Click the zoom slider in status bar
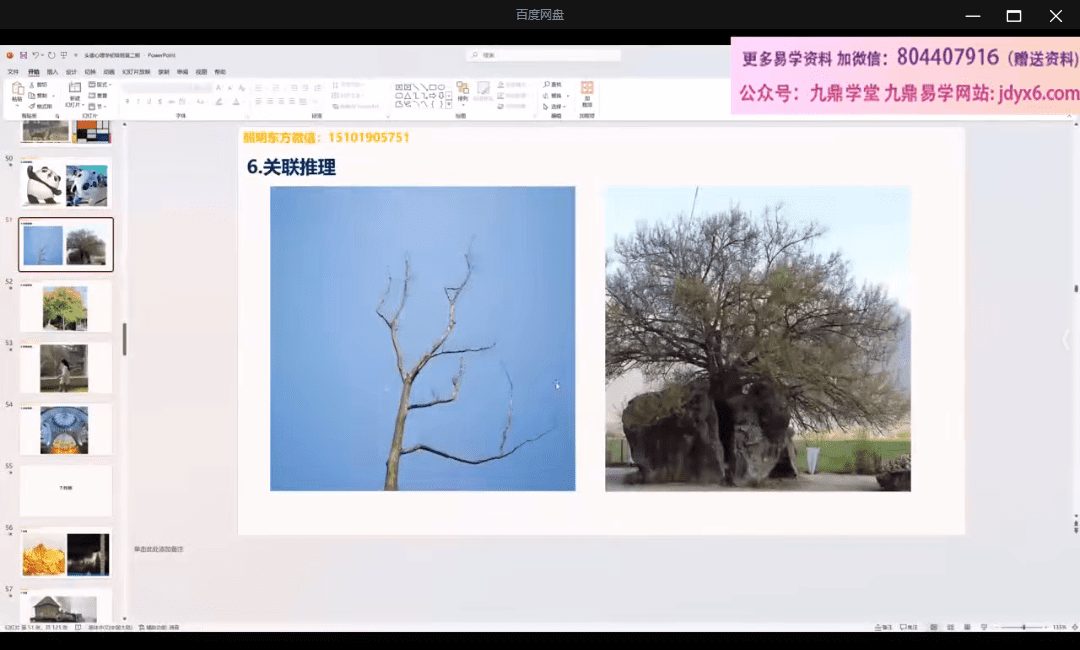This screenshot has height=650, width=1080. [x=1022, y=627]
